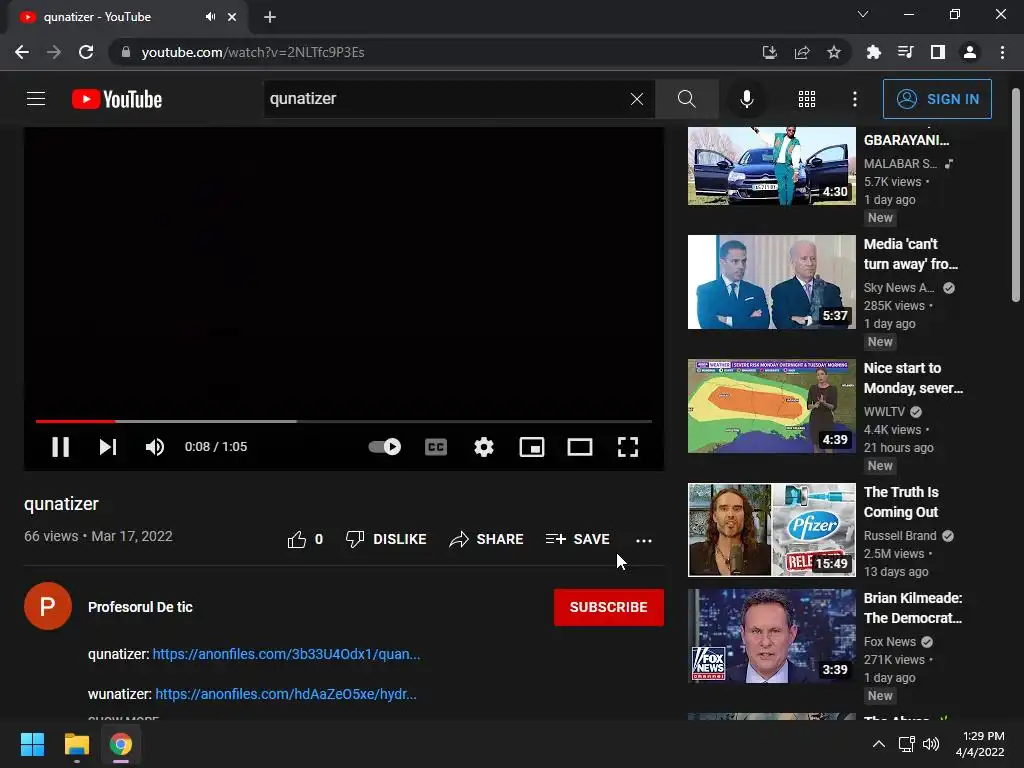Switch to theater mode
Viewport: 1024px width, 768px height.
pyautogui.click(x=580, y=447)
